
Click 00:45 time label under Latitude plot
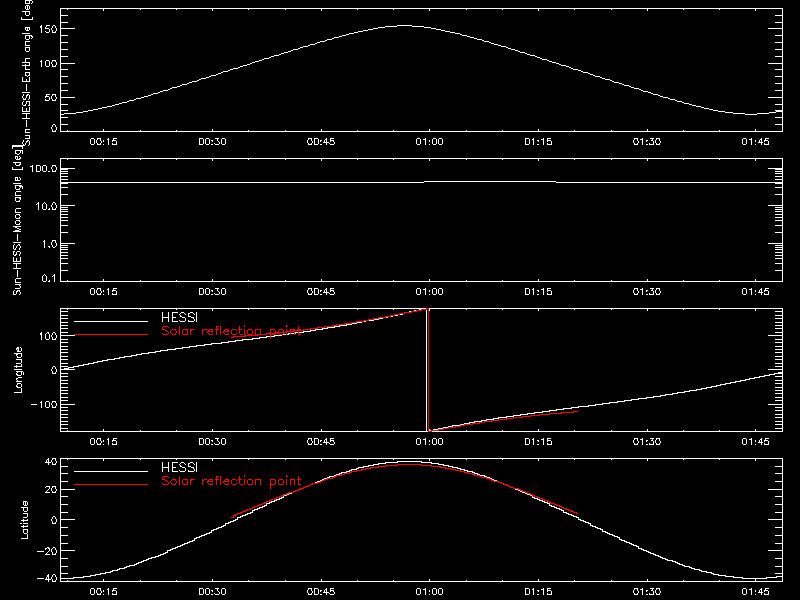click(321, 592)
